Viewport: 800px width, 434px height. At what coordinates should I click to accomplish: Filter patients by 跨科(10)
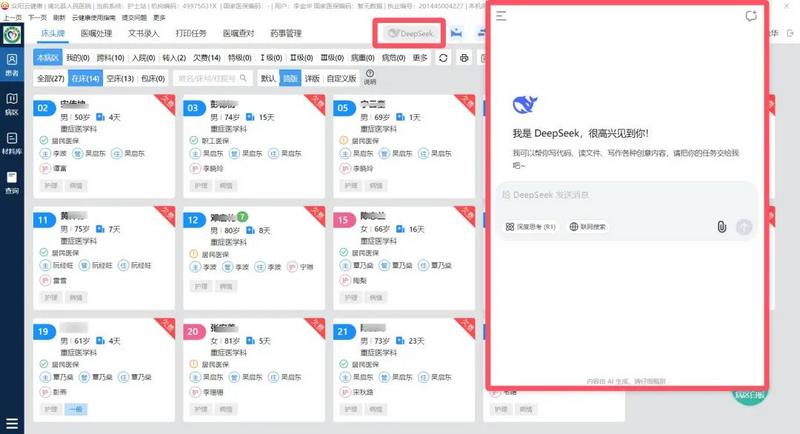111,58
